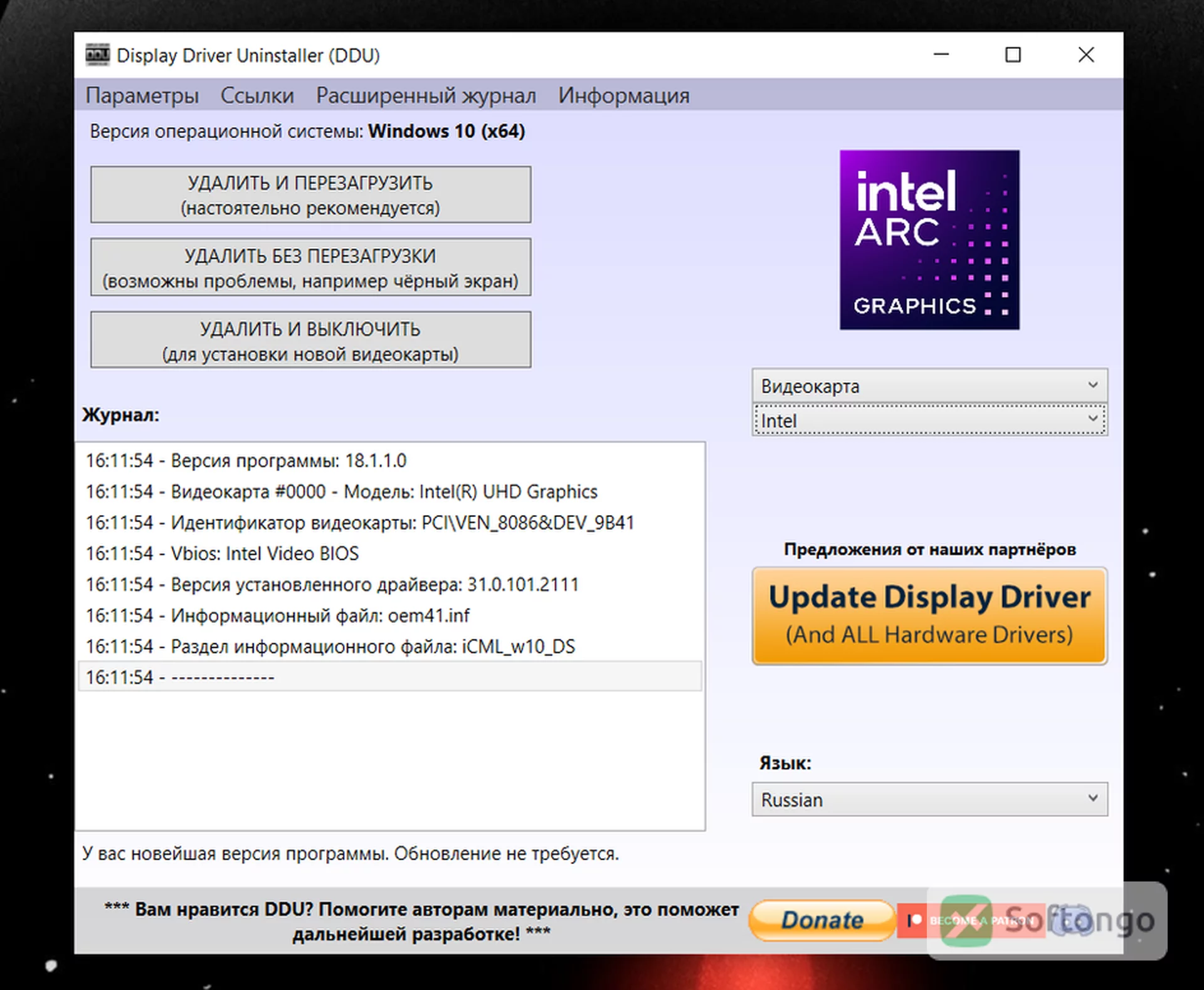Click the Become a Patron button
Screen dimensions: 1204x990
(x=971, y=920)
